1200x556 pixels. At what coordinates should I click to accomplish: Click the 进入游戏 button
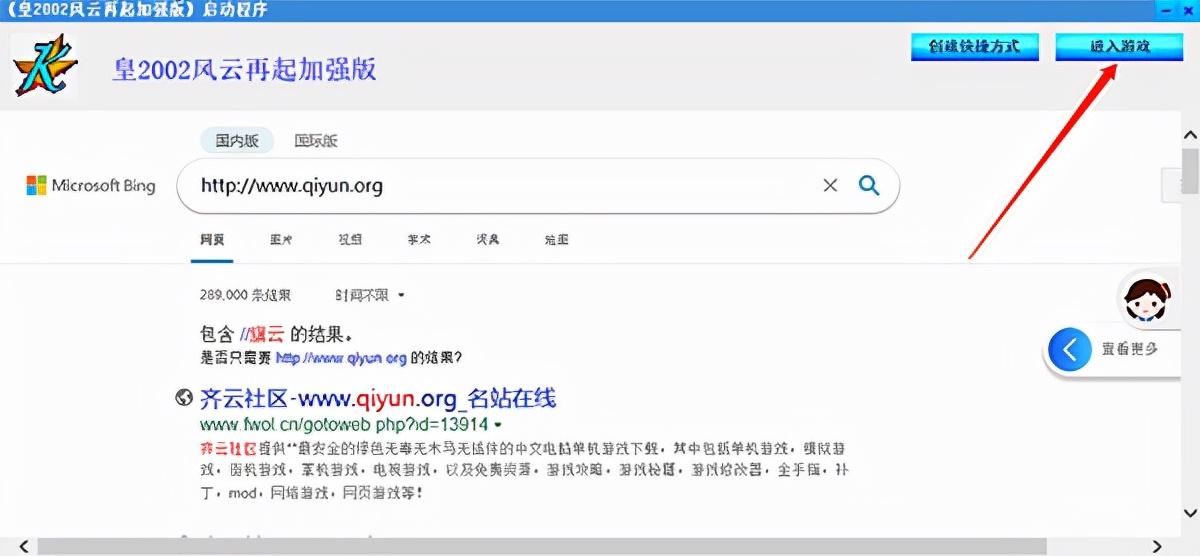click(x=1119, y=47)
